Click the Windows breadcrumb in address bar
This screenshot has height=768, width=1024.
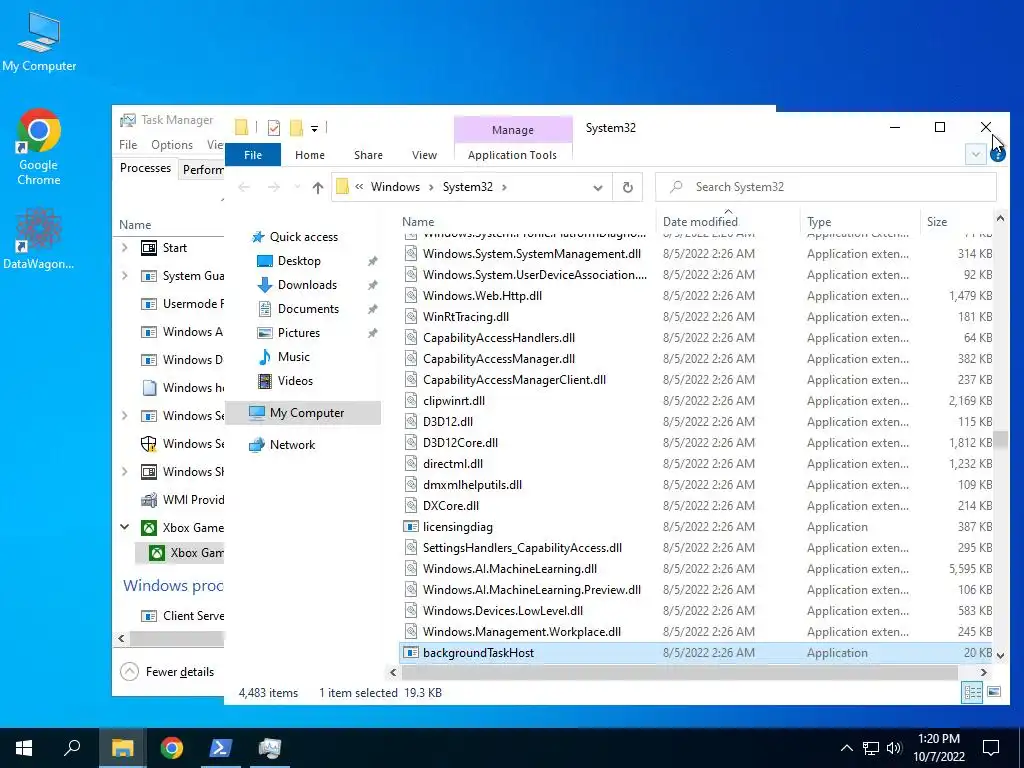(395, 187)
